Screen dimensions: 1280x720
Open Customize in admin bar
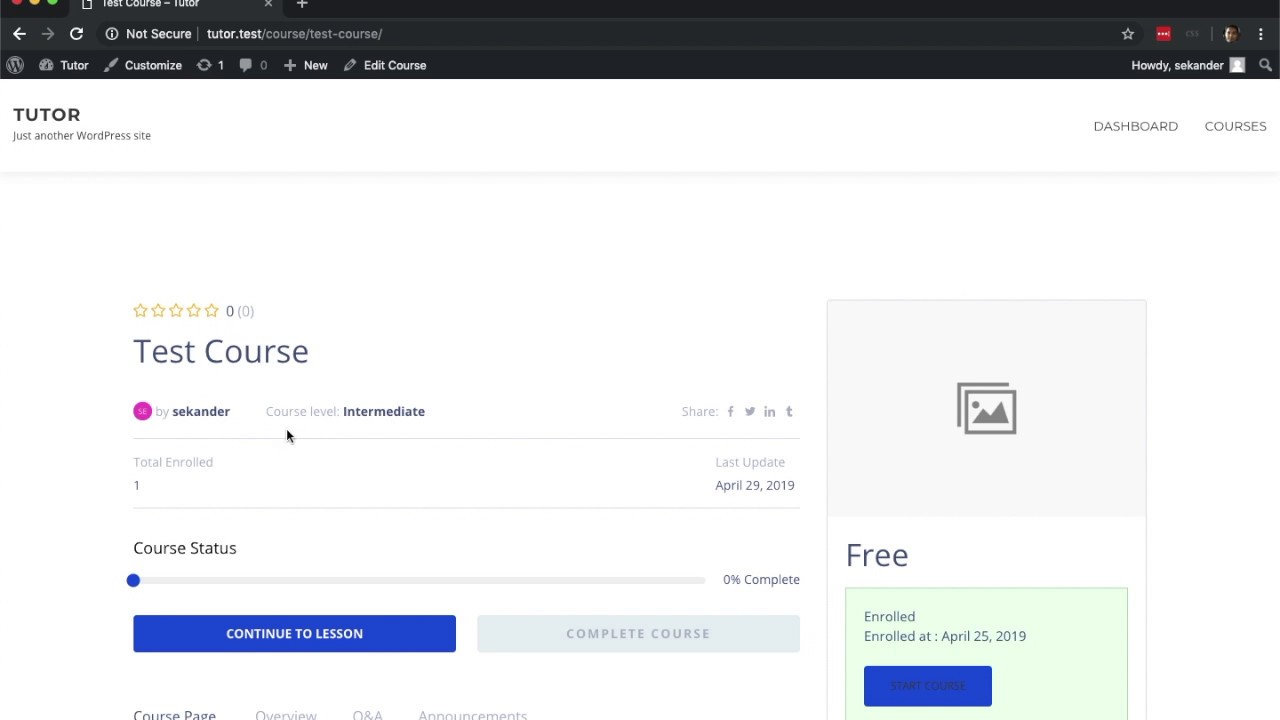coord(143,65)
